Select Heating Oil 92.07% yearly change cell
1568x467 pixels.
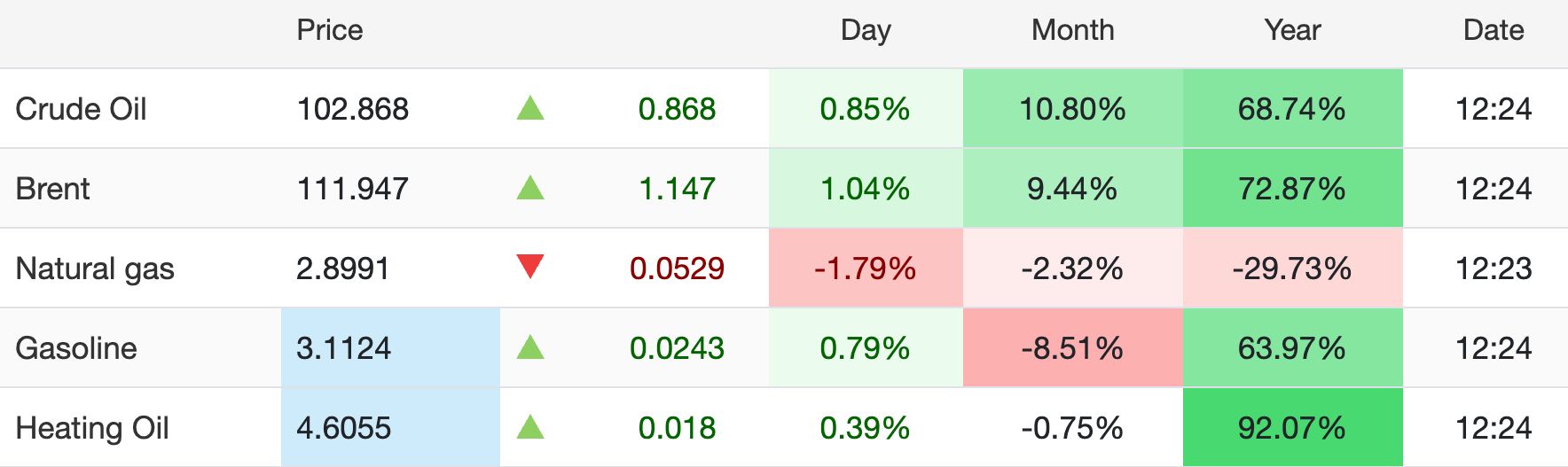point(1293,427)
